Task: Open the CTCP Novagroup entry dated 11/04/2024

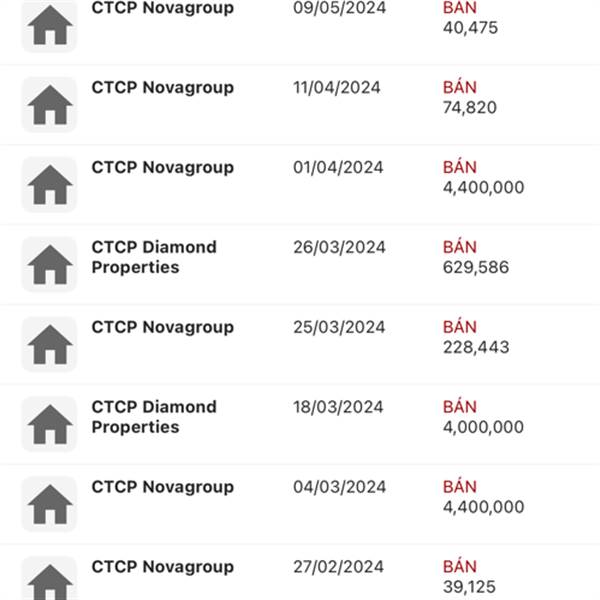Action: (x=163, y=88)
